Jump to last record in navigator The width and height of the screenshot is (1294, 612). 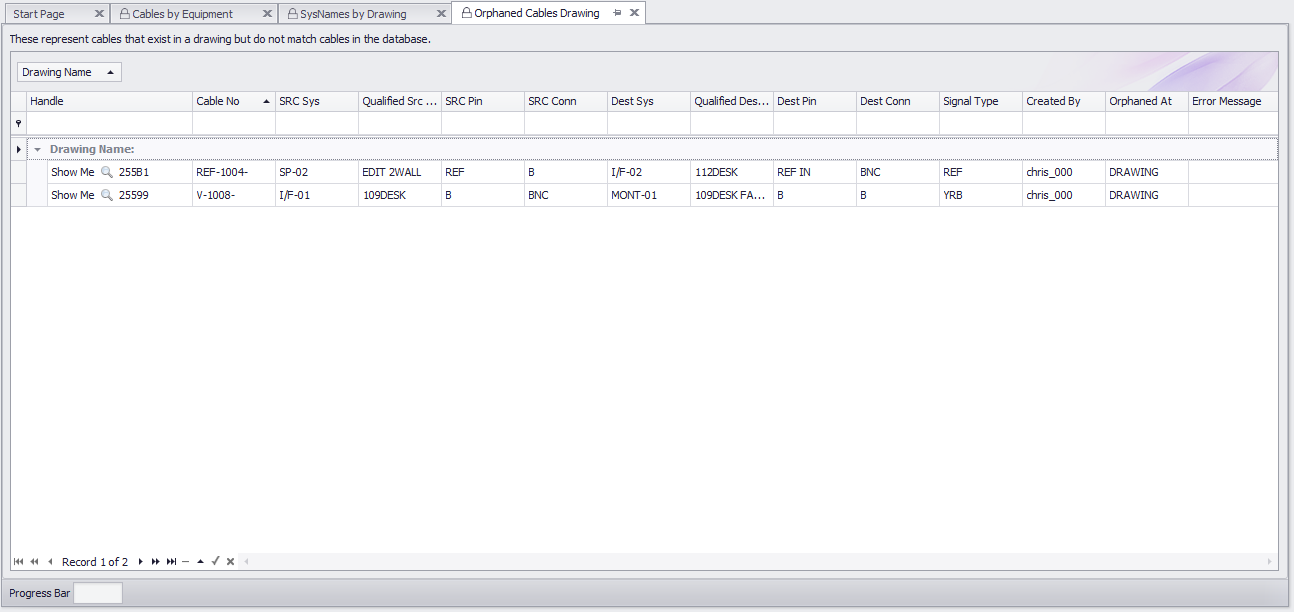[171, 562]
